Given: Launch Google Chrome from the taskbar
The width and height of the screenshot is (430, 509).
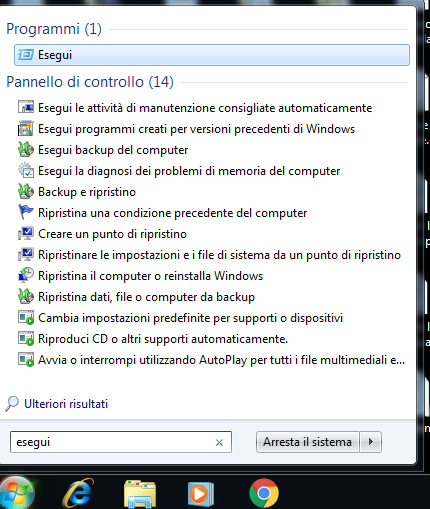Looking at the screenshot, I should 264,493.
